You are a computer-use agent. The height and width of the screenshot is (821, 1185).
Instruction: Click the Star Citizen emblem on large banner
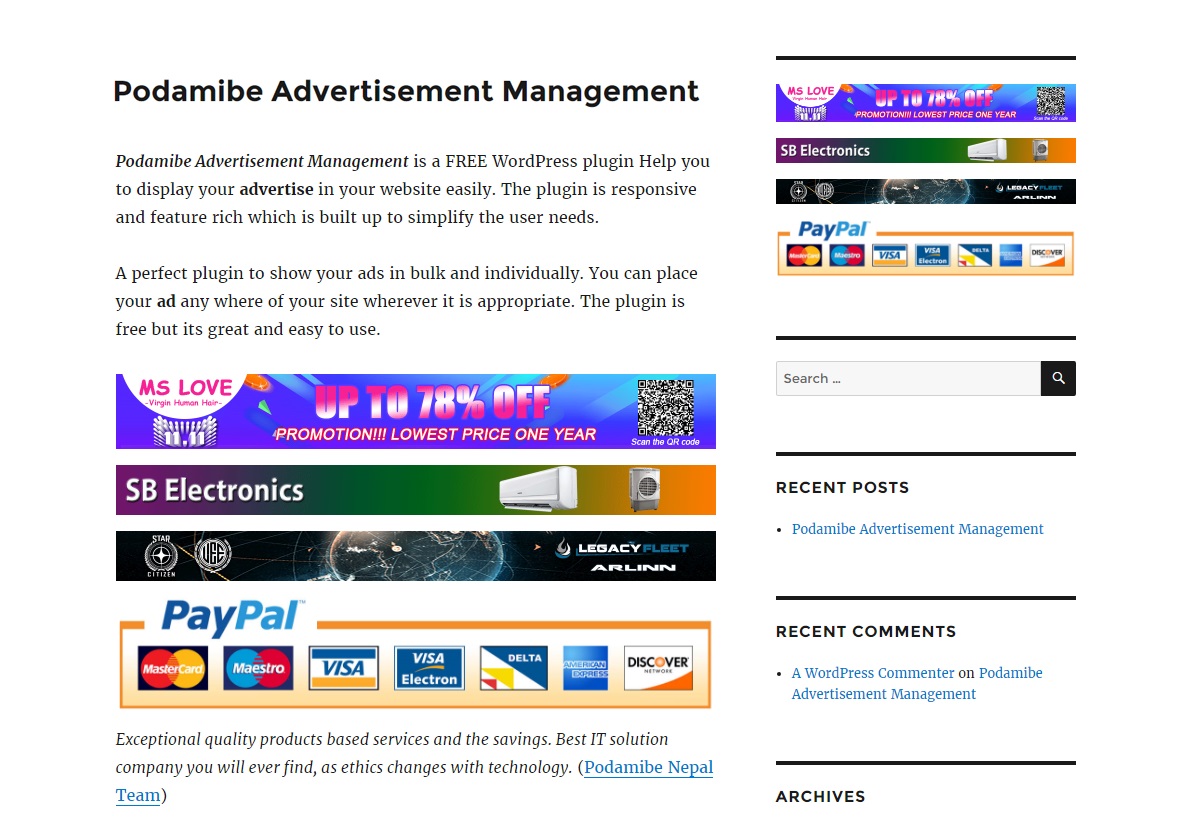tap(161, 556)
